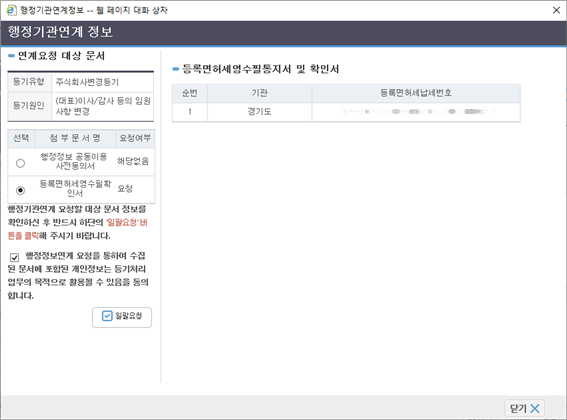The image size is (567, 420).
Task: Click the 등록면허세영수필확인서 document name
Action: (75, 188)
